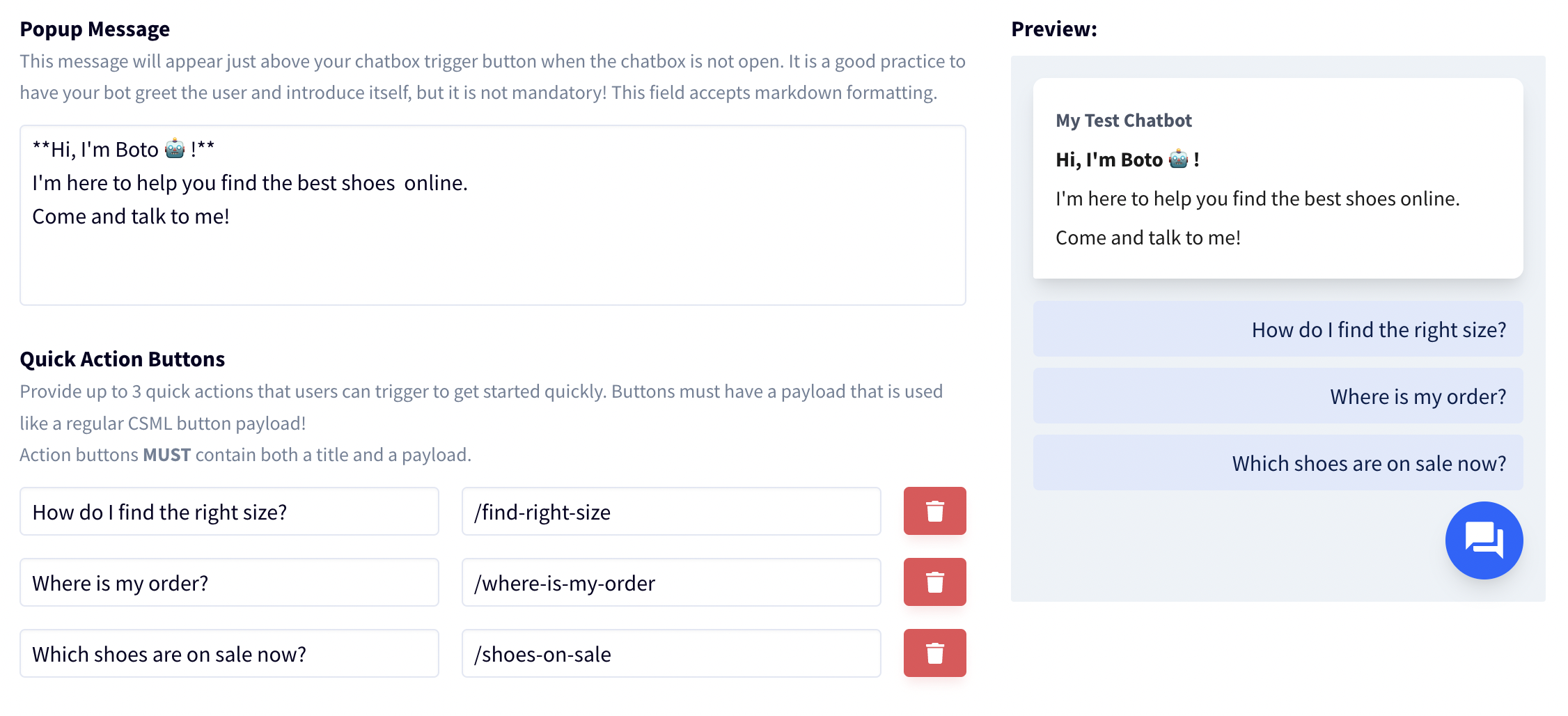
Task: Edit the /find-right-size payload field
Action: tap(671, 511)
